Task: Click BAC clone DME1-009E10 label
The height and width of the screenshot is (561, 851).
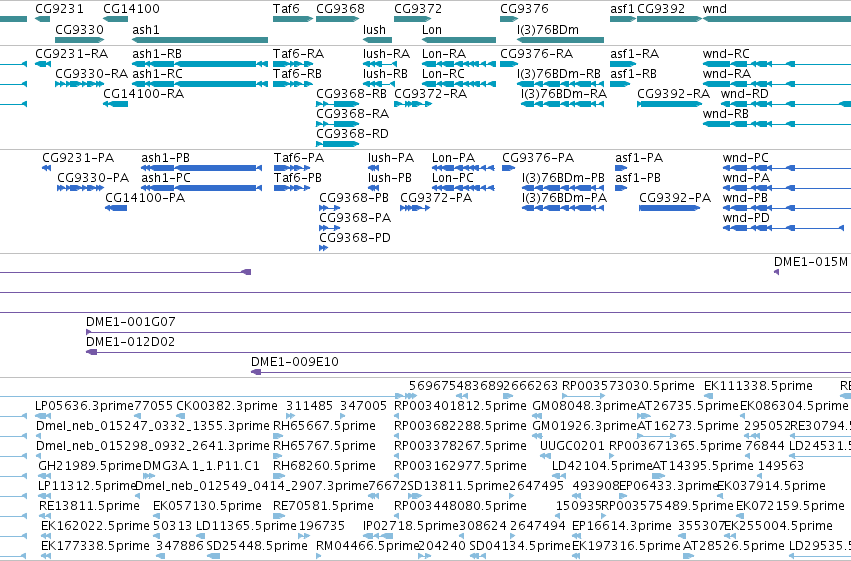Action: [x=295, y=362]
